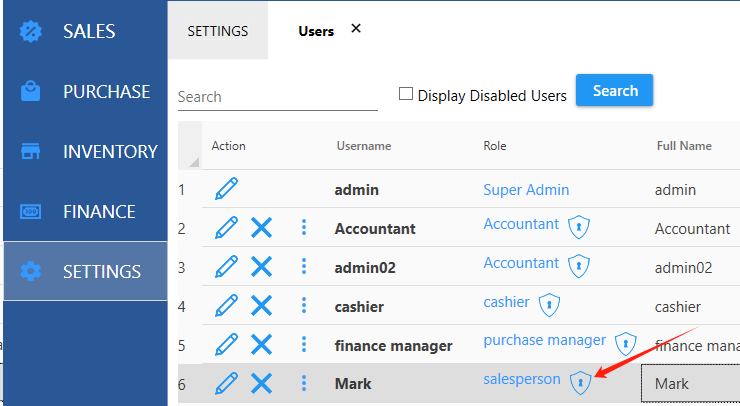The width and height of the screenshot is (740, 406).
Task: Open three-dot options menu for Mark
Action: (x=304, y=383)
